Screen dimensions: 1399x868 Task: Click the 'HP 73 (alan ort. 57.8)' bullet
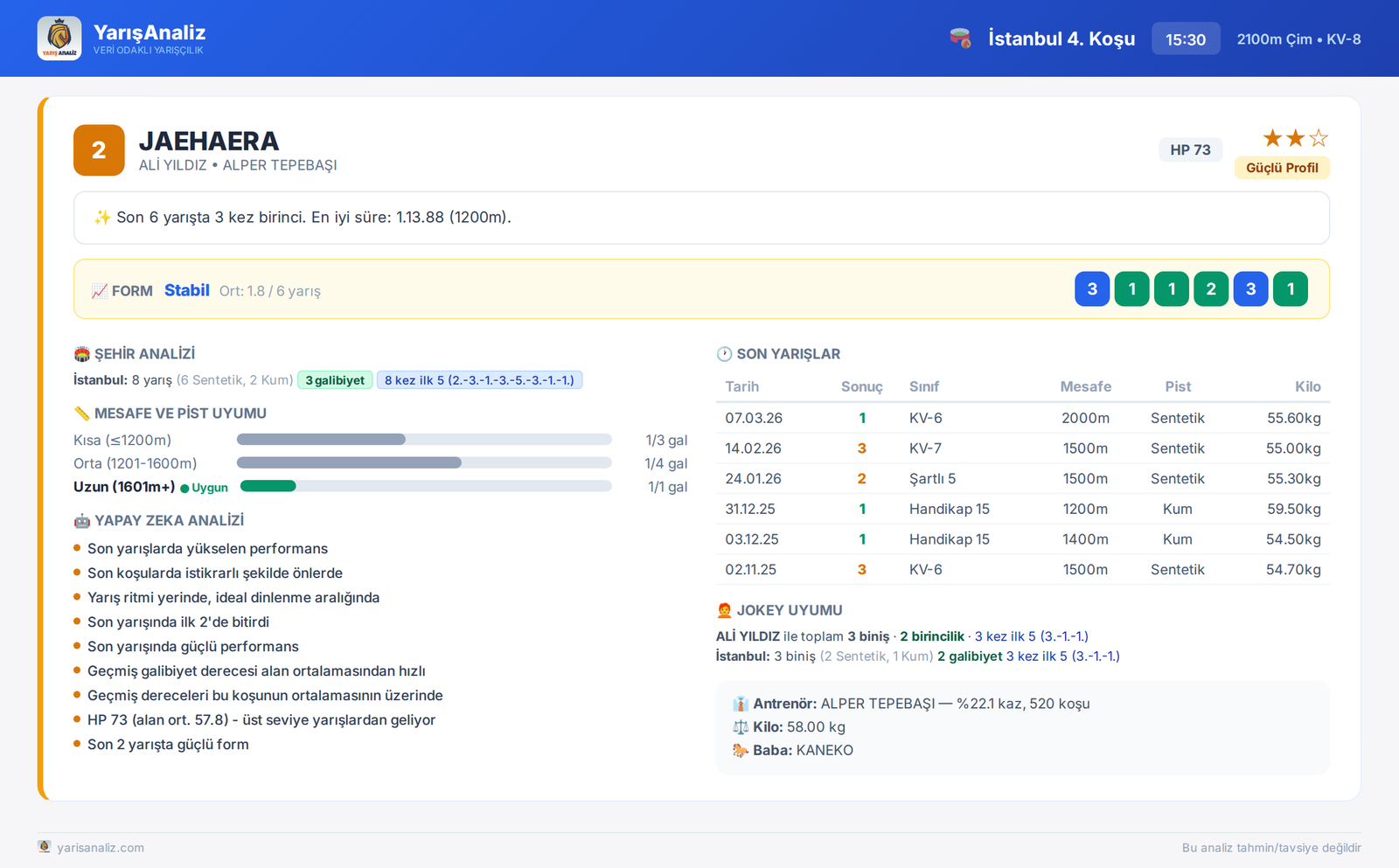point(261,720)
